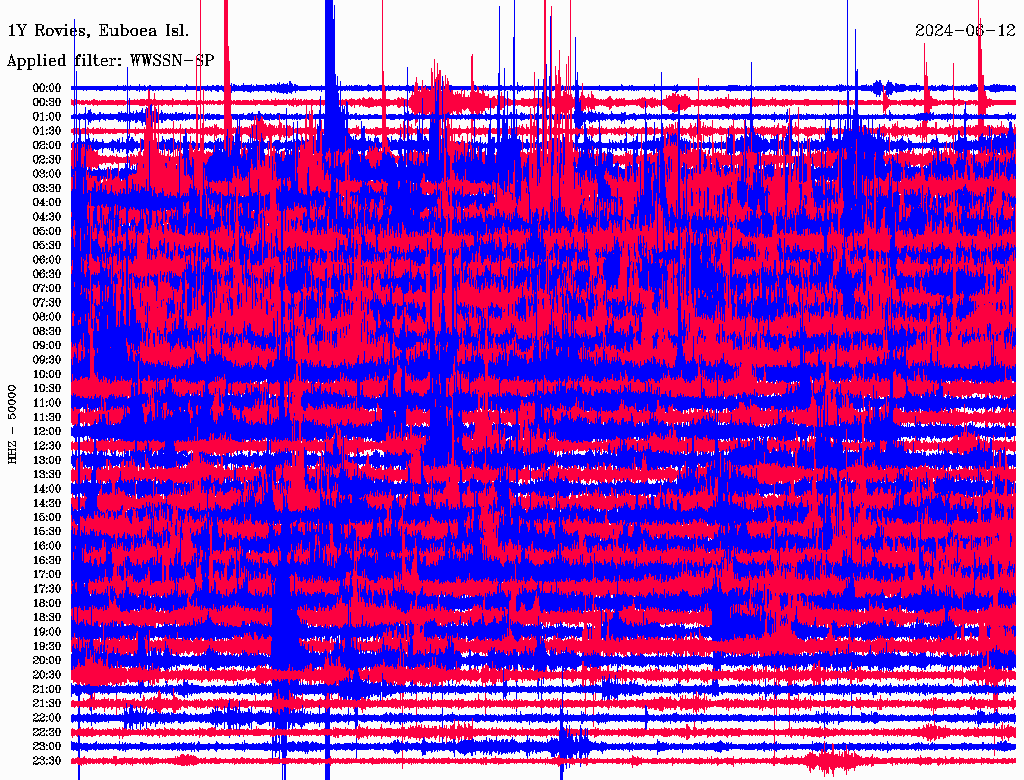Select the 06:00 time row label

[x=47, y=259]
